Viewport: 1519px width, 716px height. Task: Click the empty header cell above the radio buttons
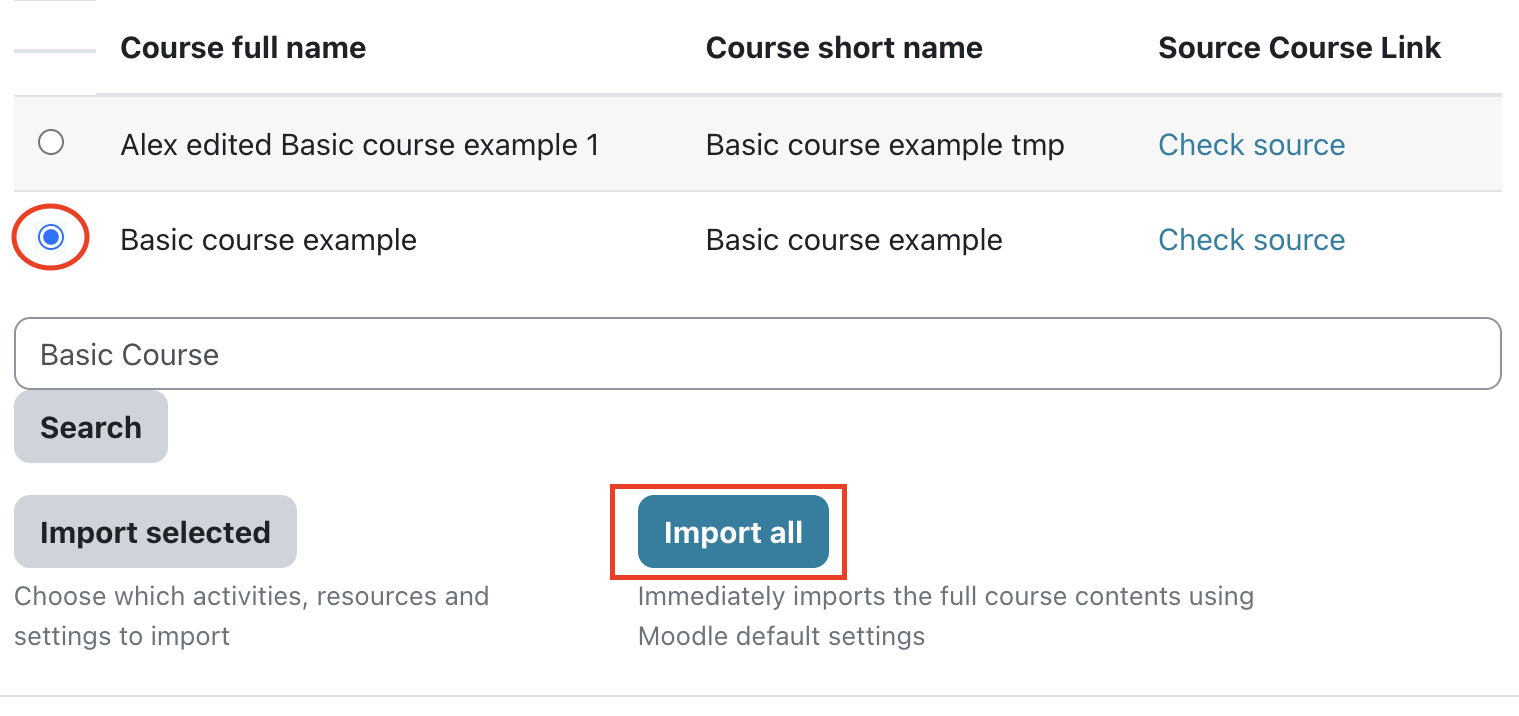(55, 48)
